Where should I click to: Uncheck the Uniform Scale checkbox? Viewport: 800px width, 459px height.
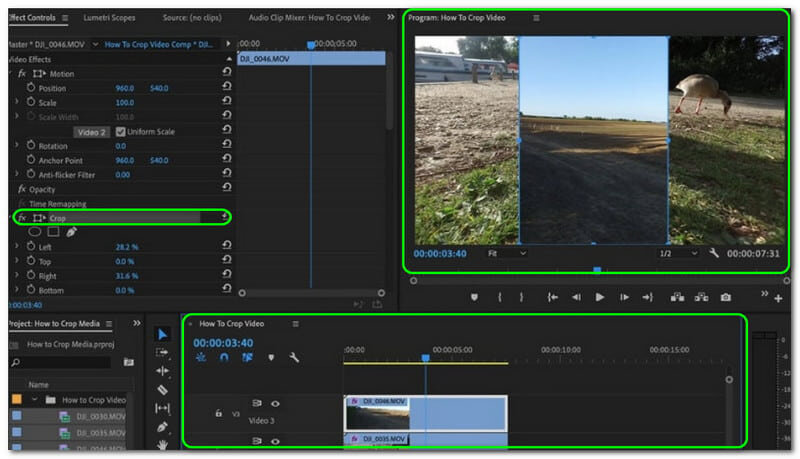point(121,132)
